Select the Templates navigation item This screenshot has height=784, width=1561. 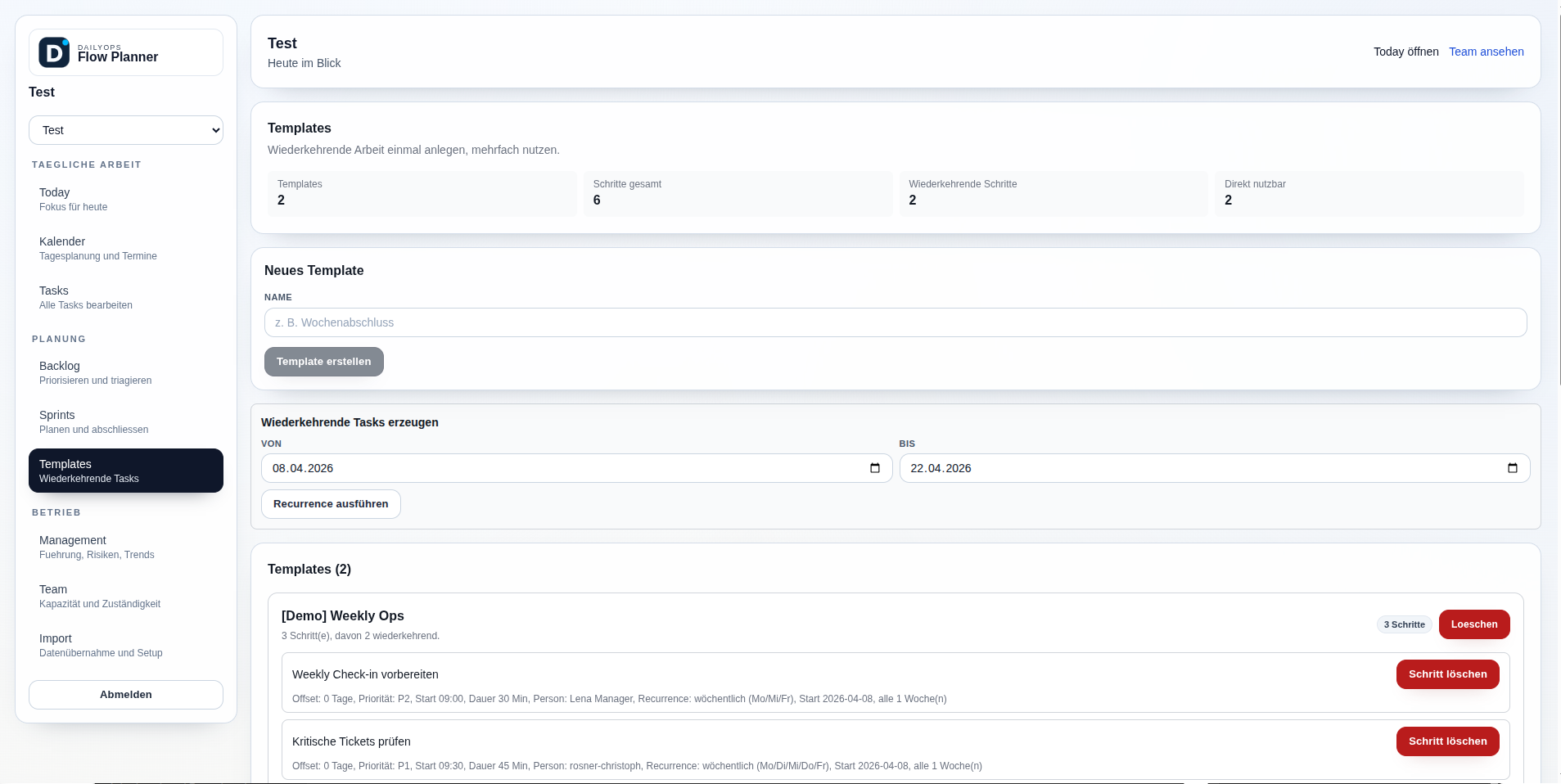coord(126,471)
